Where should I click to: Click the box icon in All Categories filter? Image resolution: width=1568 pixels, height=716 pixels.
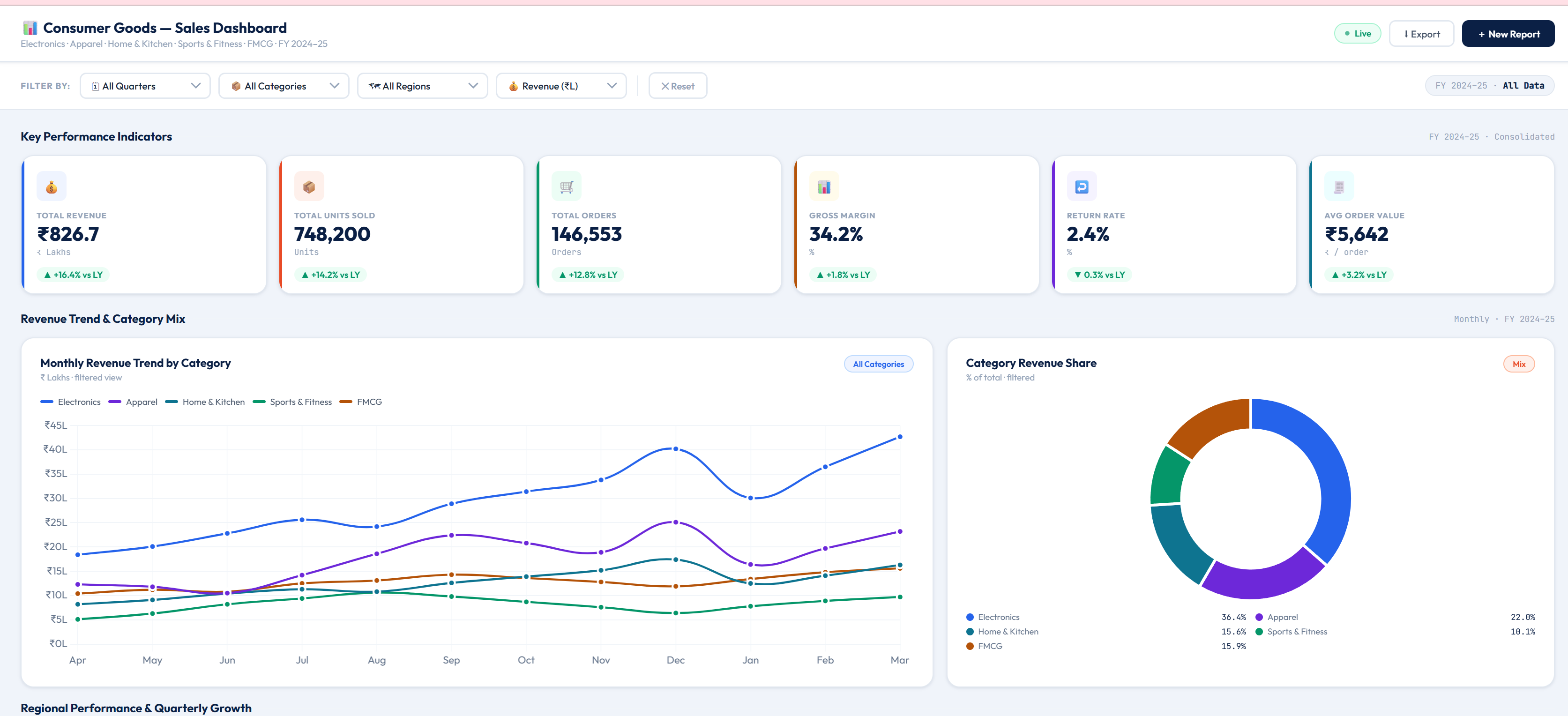236,87
